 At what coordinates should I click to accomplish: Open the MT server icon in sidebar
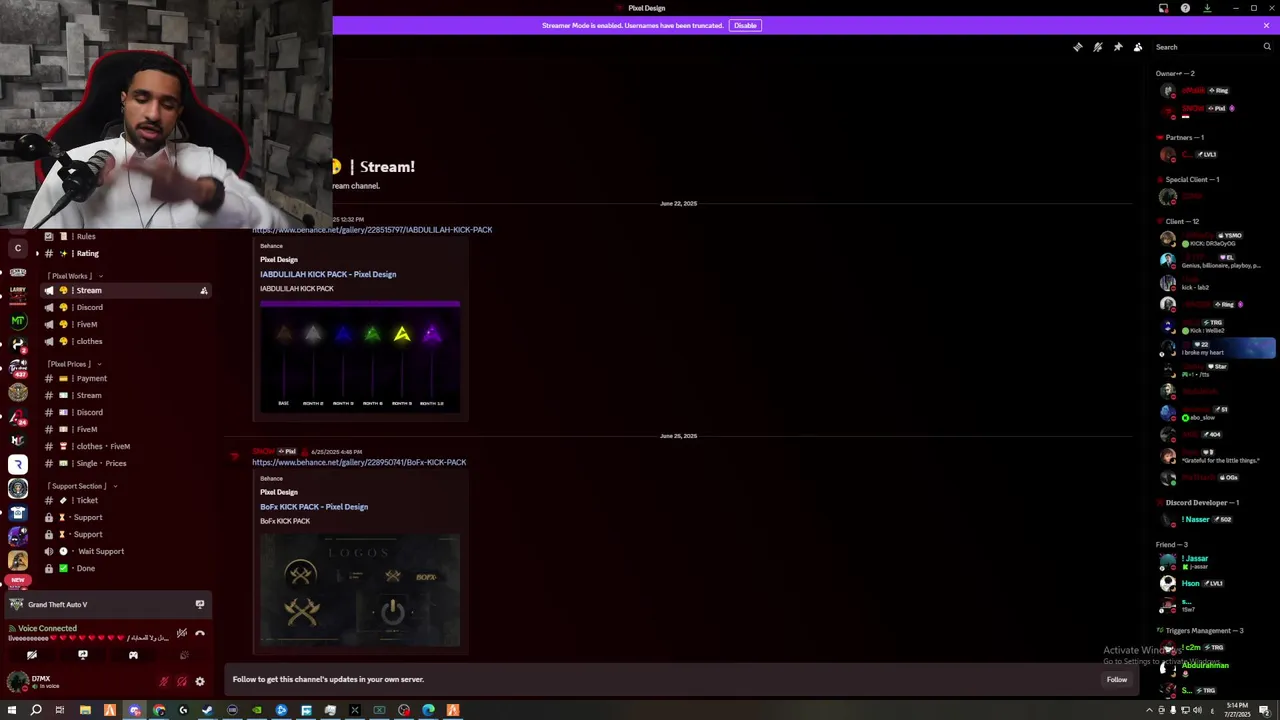18,321
